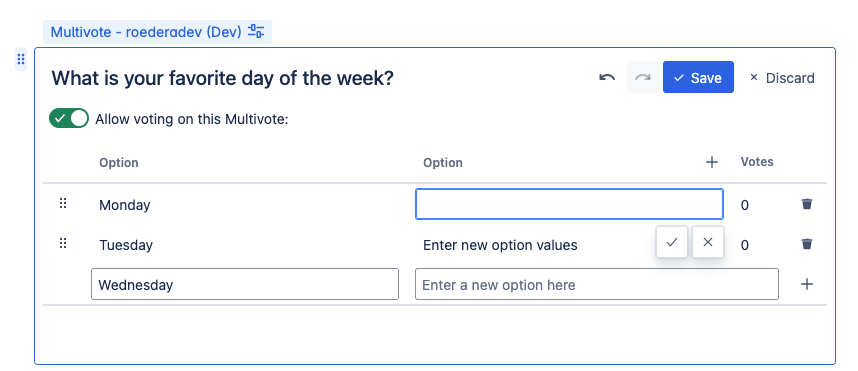This screenshot has height=371, width=858.
Task: Delete the Tuesday row with trash icon
Action: (807, 244)
